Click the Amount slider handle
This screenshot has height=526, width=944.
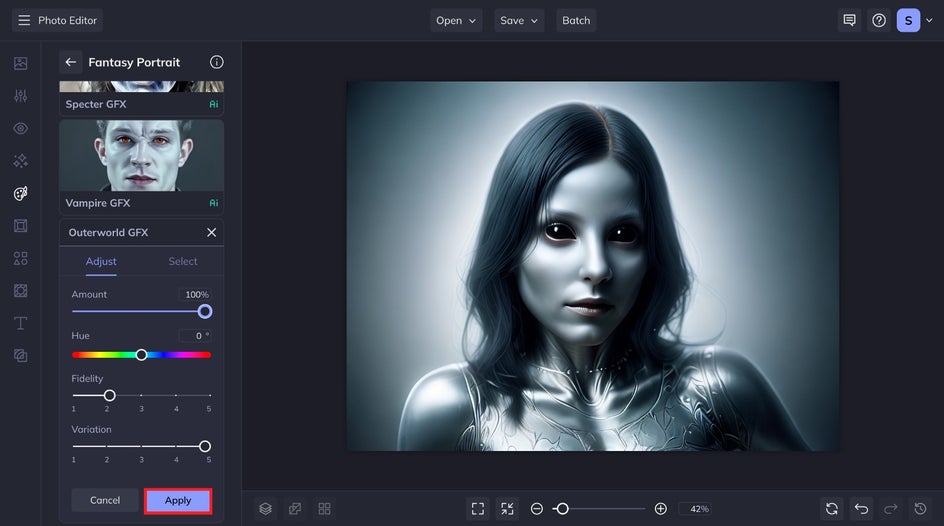pyautogui.click(x=205, y=312)
